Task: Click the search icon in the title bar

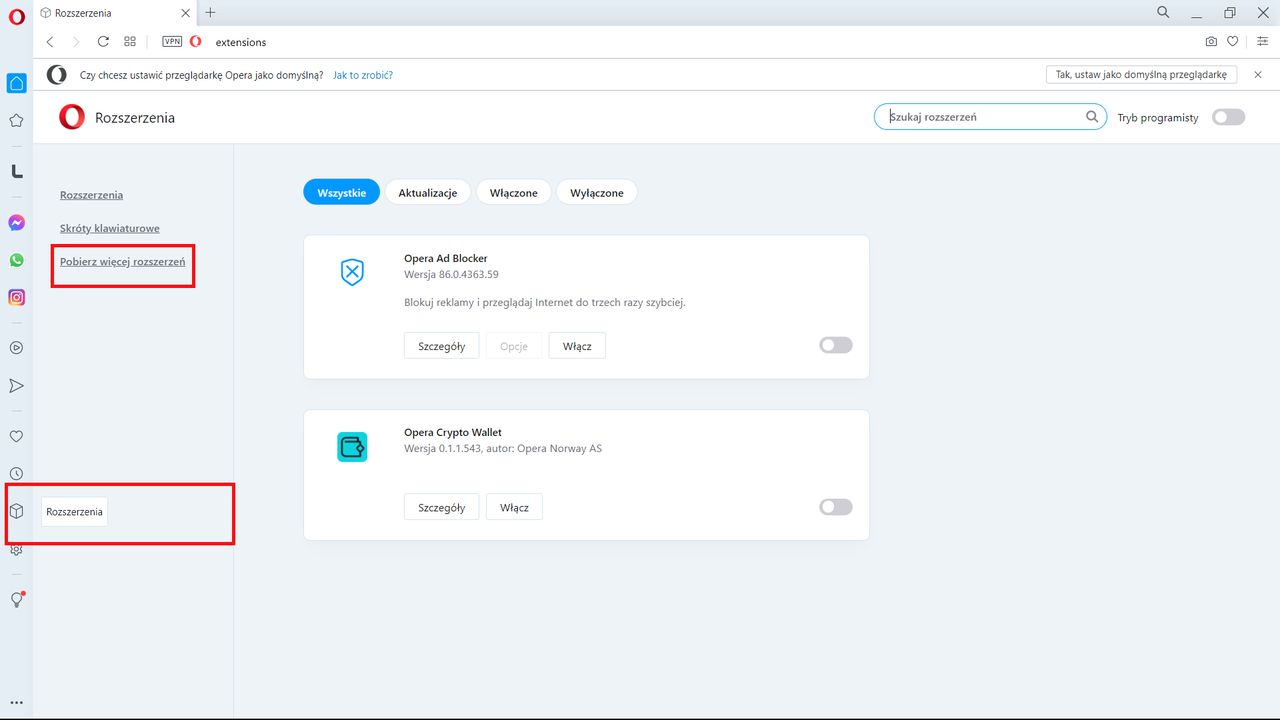Action: coord(1163,13)
